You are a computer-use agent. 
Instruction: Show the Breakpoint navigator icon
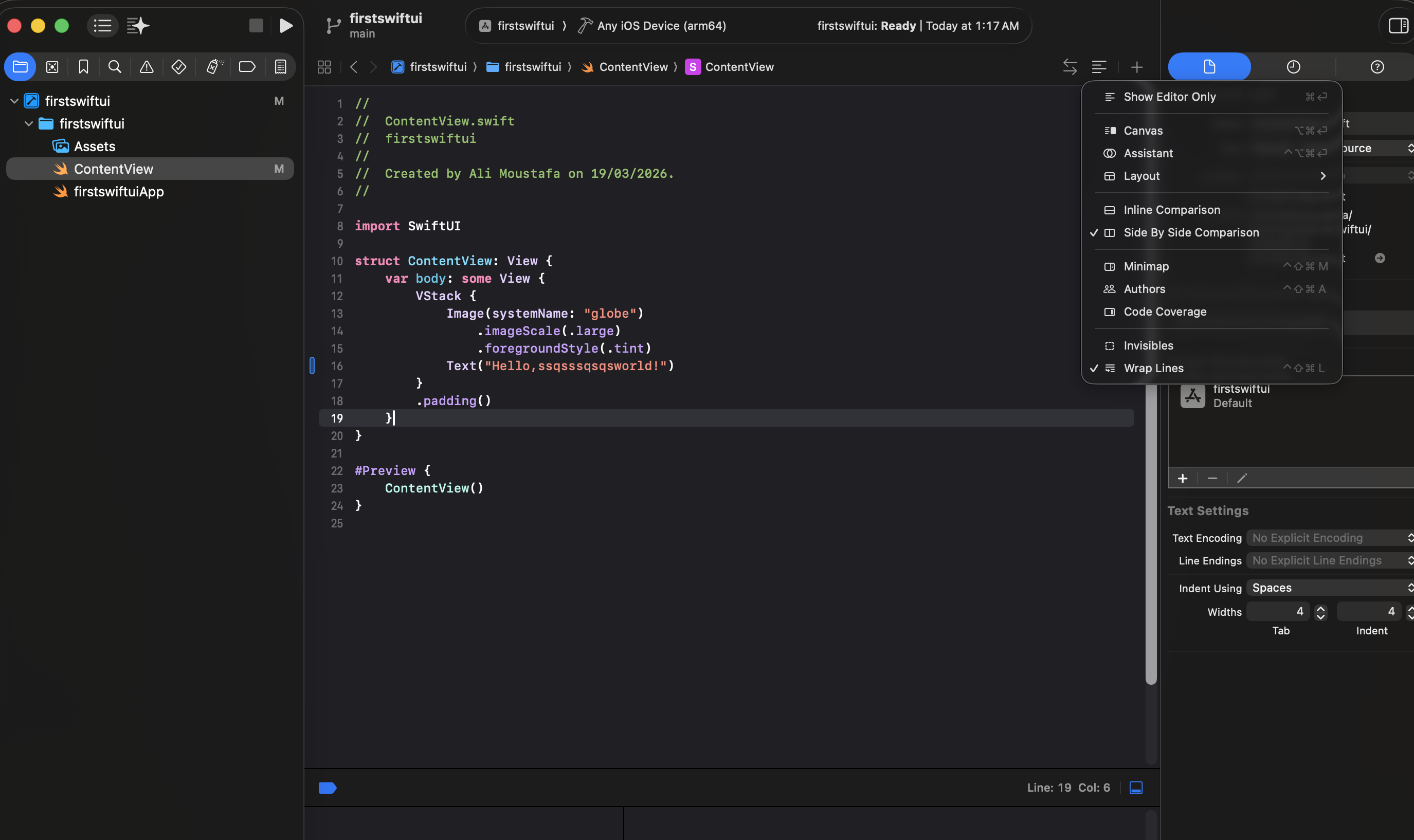click(x=247, y=67)
